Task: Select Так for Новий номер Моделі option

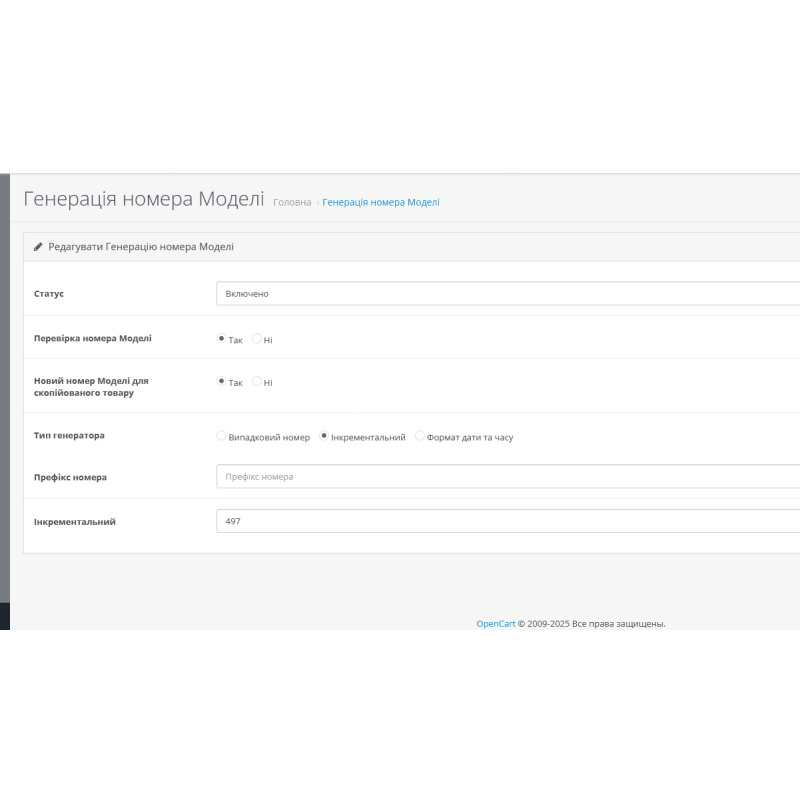Action: 222,381
